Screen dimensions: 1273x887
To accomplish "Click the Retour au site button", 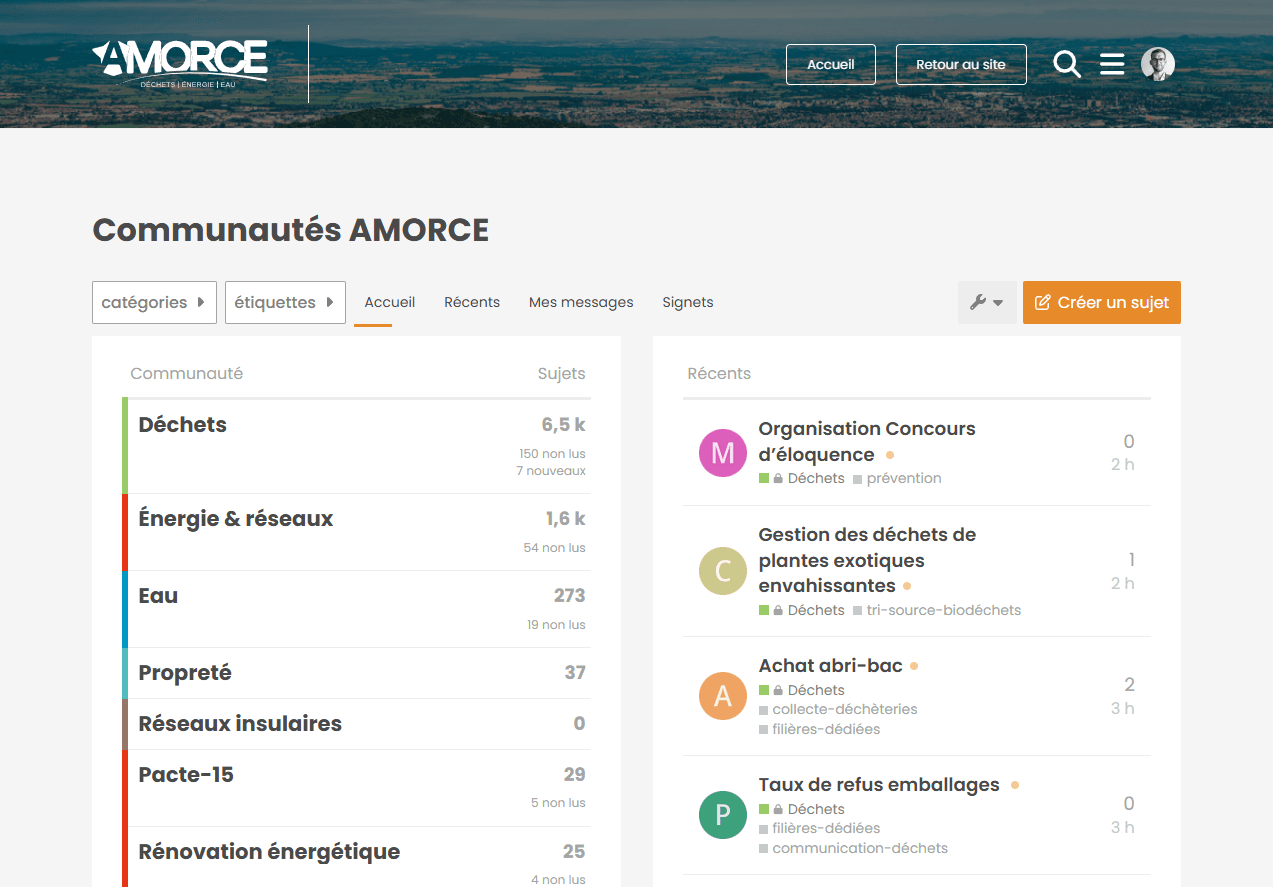I will 961,64.
